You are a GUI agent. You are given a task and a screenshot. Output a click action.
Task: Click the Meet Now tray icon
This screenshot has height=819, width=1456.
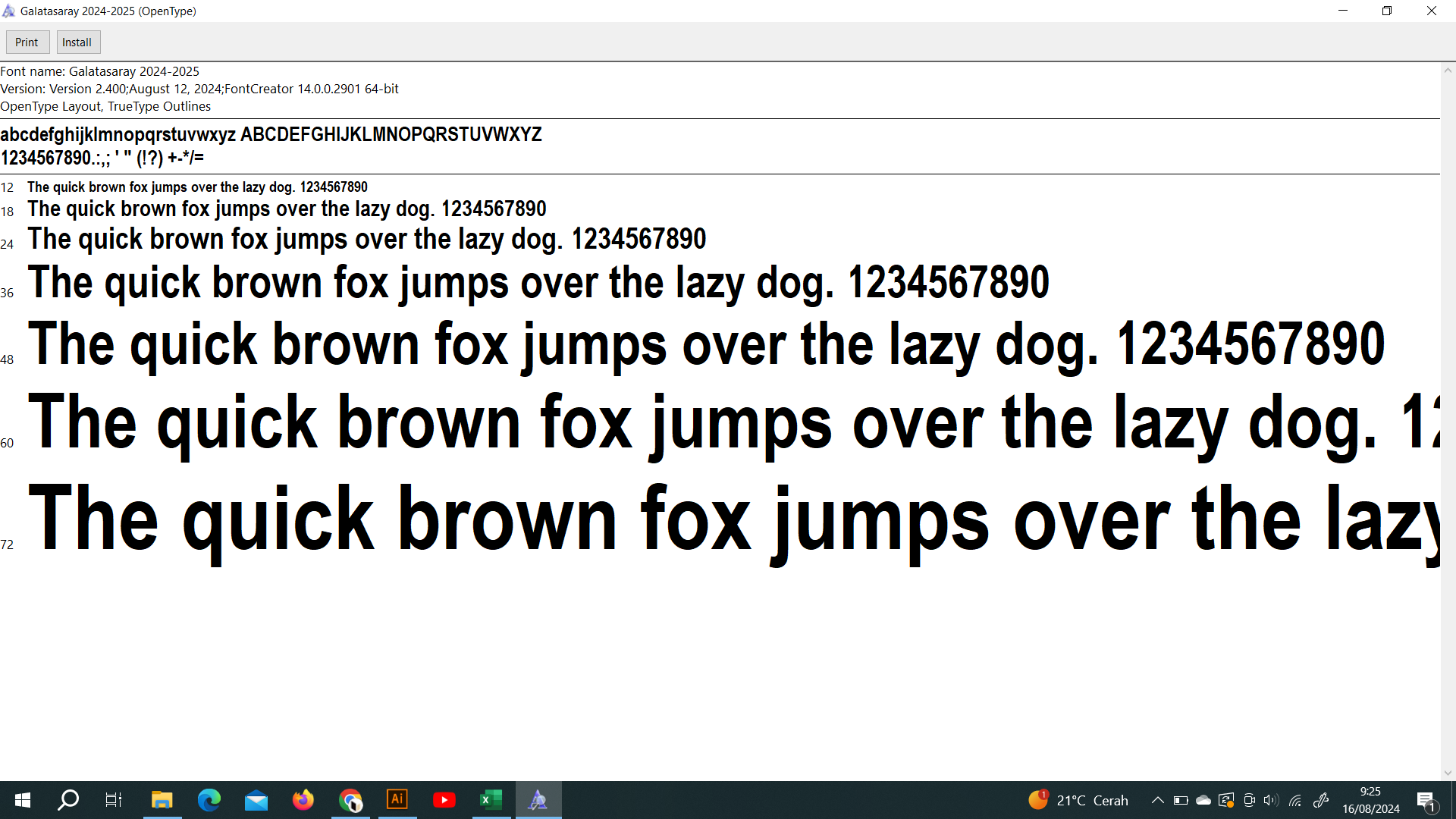pyautogui.click(x=1249, y=800)
